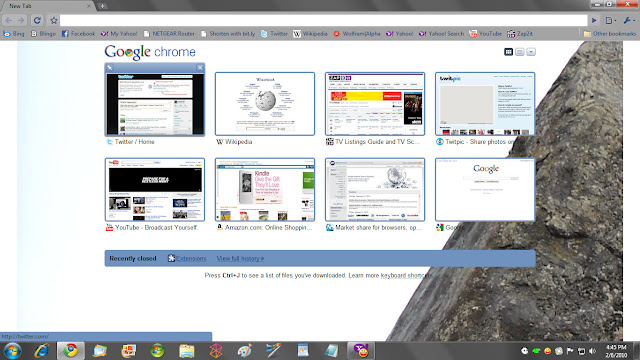Open the wrench tools menu
Image resolution: width=640 pixels, height=360 pixels.
[629, 20]
